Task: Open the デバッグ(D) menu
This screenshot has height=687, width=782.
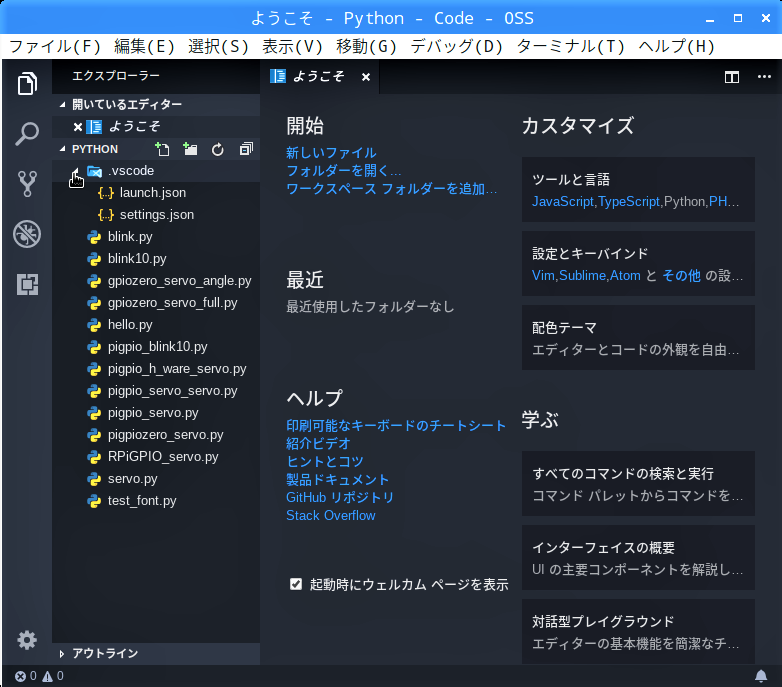Action: pos(456,46)
